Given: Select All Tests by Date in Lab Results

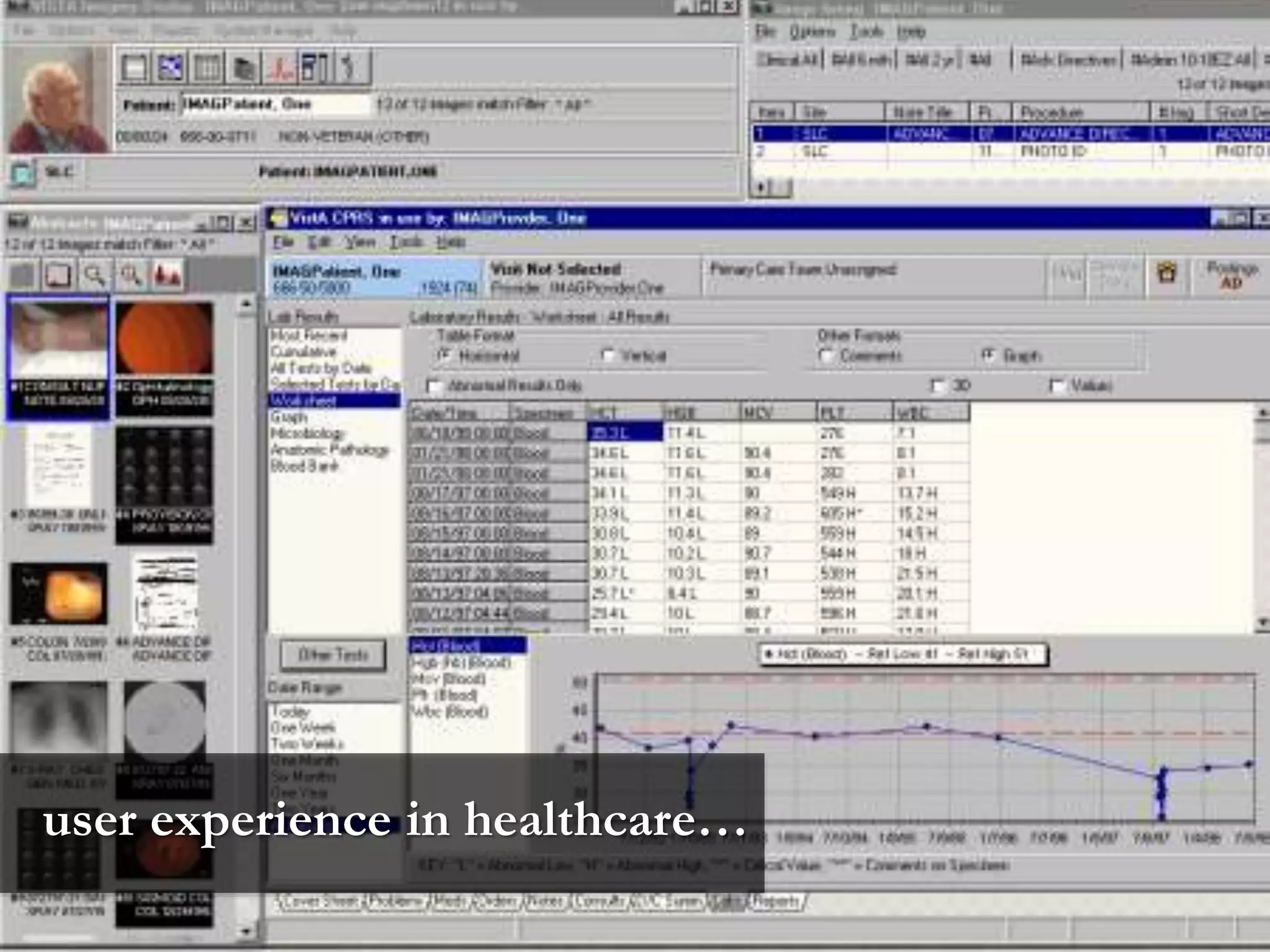Looking at the screenshot, I should [x=321, y=368].
